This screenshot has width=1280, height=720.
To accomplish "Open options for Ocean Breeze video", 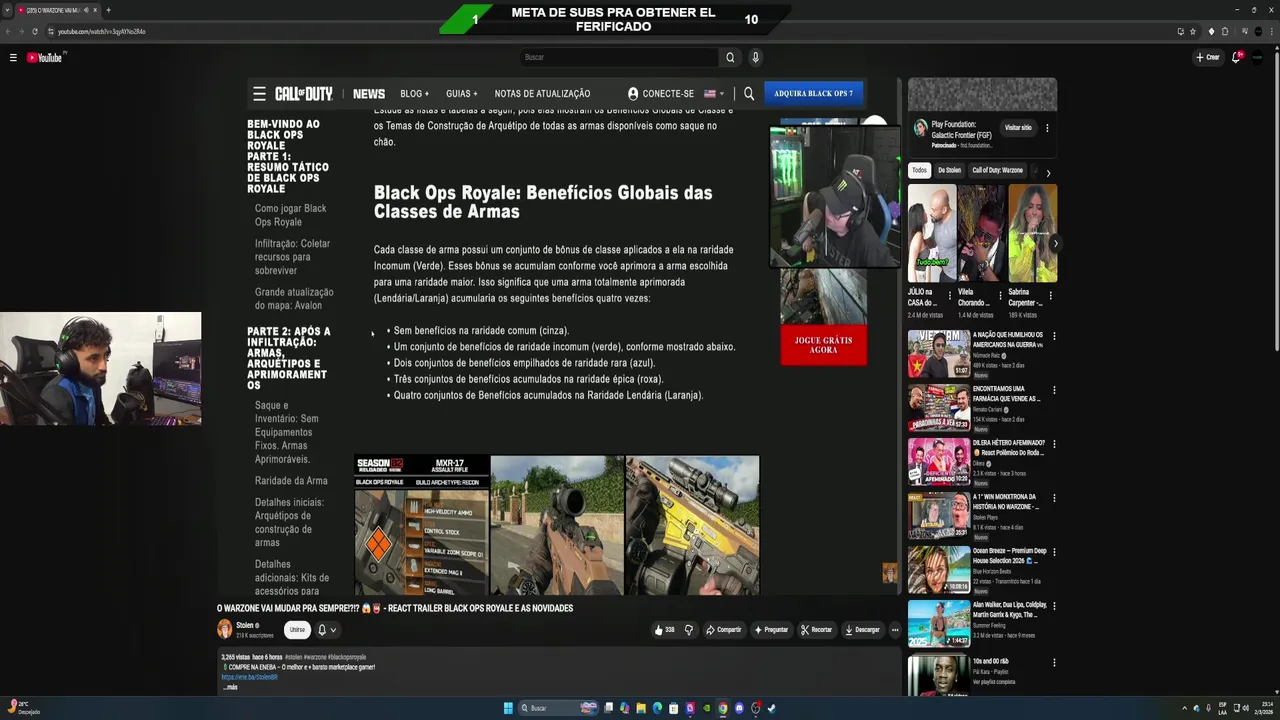I will click(x=1054, y=552).
